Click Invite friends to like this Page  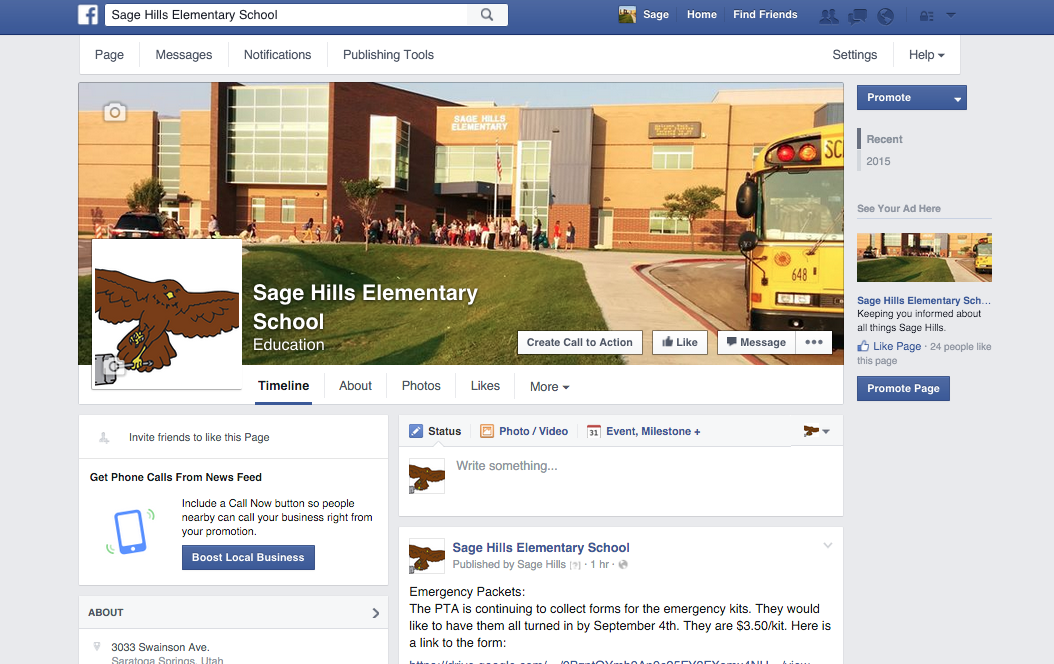coord(199,438)
